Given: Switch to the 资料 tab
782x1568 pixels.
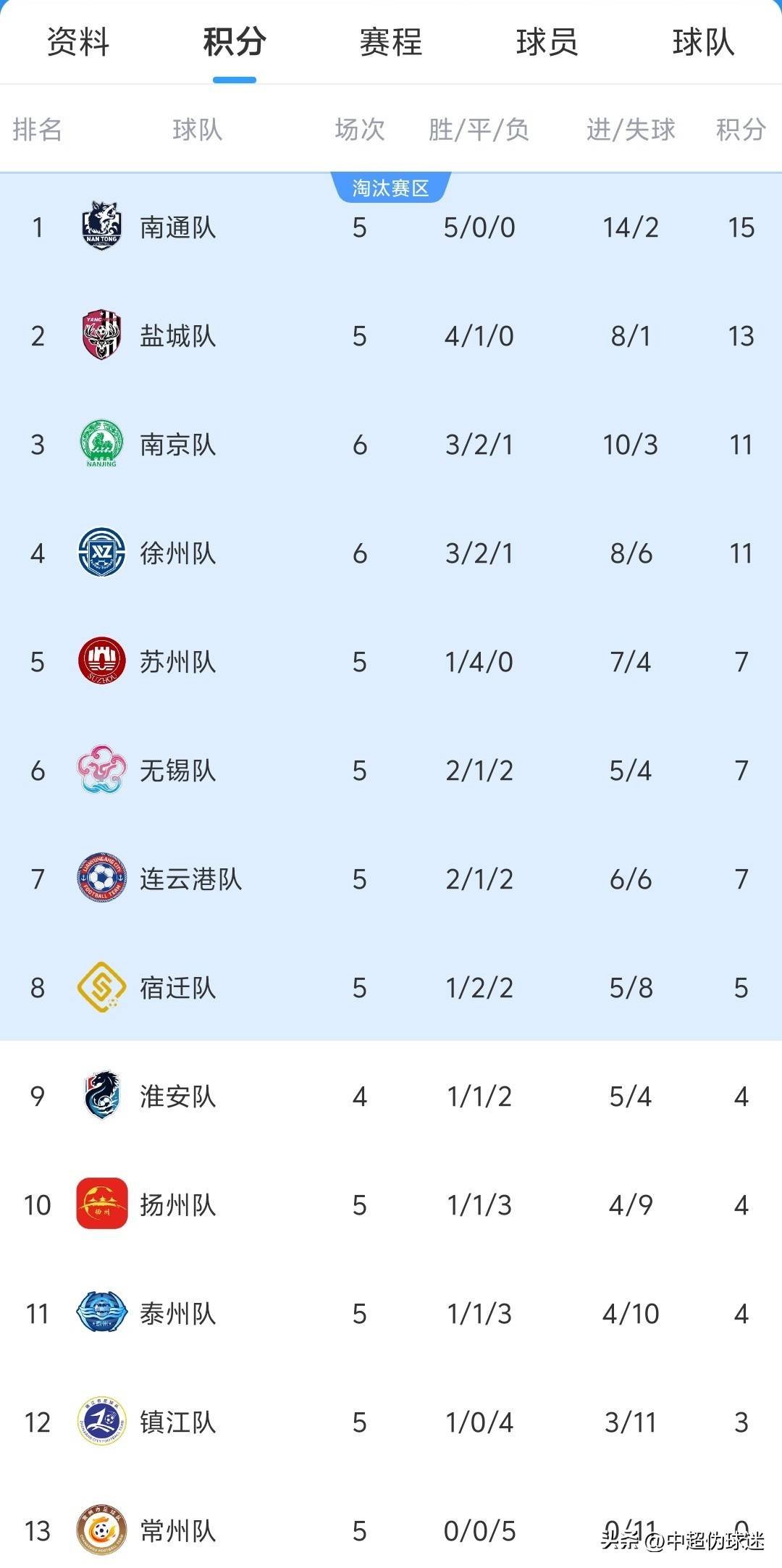Looking at the screenshot, I should 78,42.
